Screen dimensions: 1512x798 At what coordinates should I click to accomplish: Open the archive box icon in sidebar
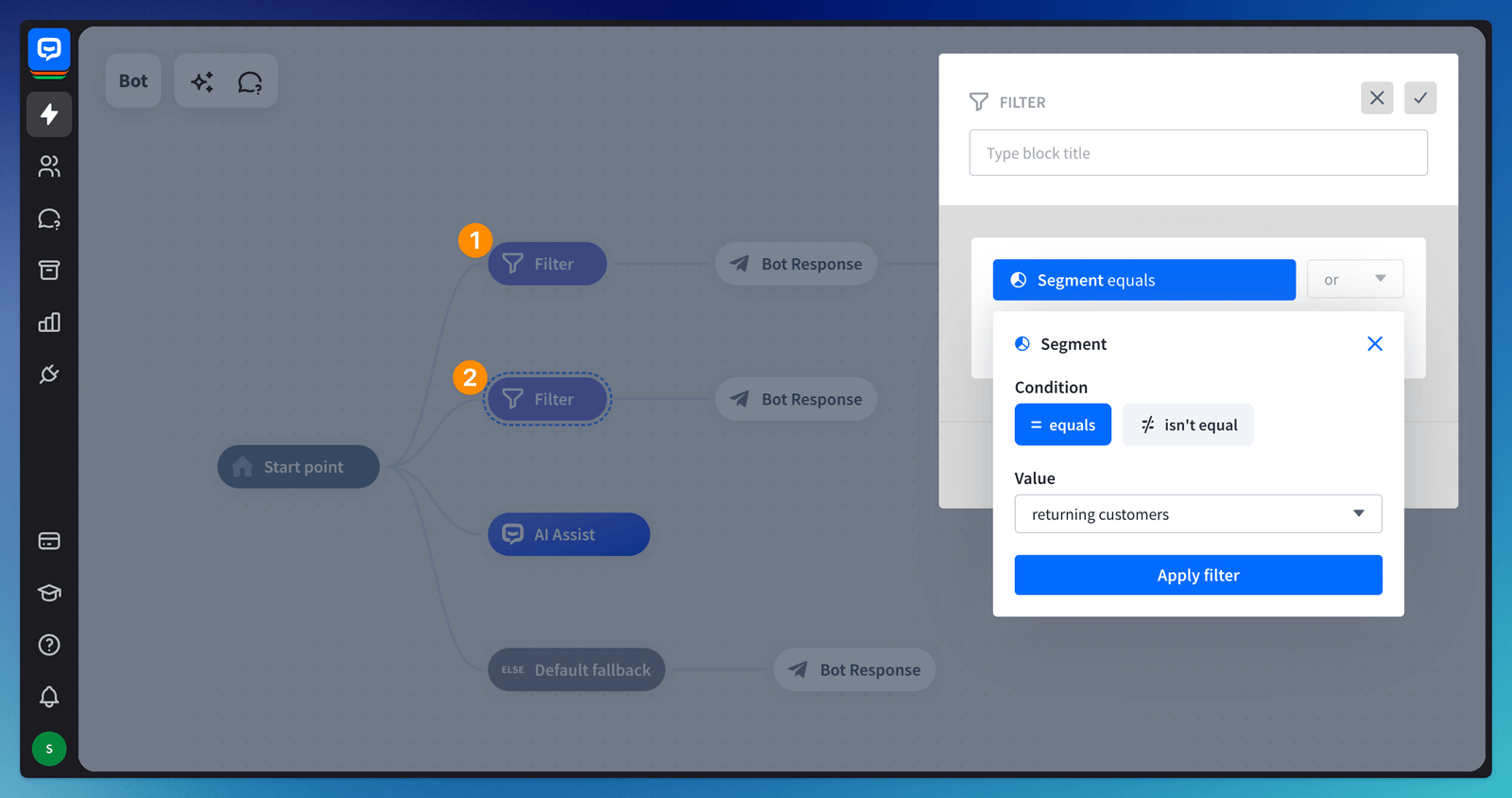(49, 270)
